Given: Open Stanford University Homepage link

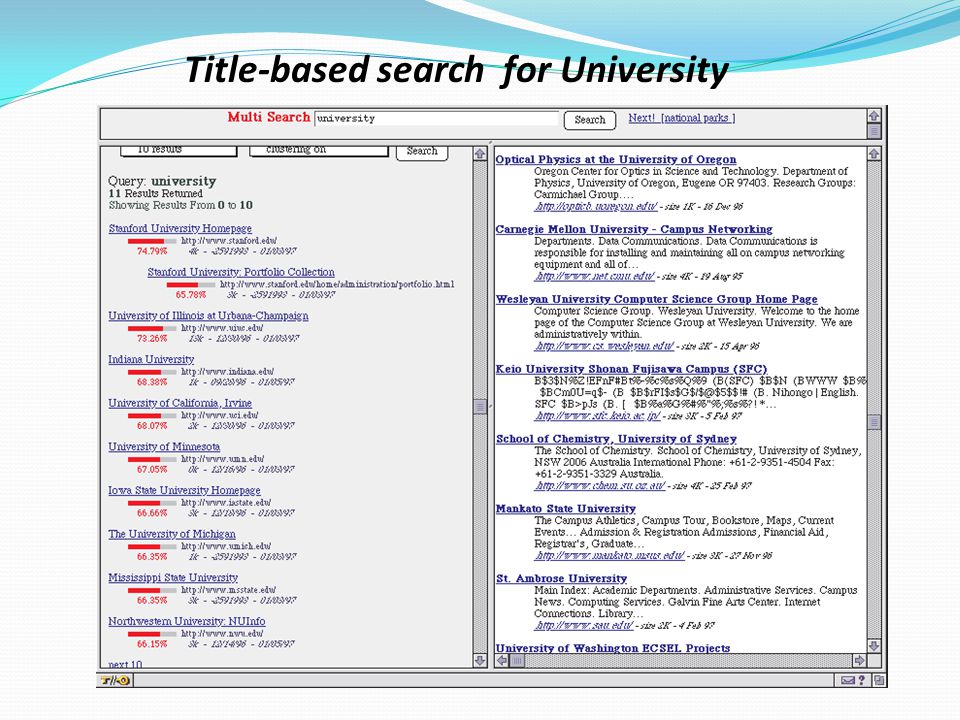Looking at the screenshot, I should tap(180, 228).
